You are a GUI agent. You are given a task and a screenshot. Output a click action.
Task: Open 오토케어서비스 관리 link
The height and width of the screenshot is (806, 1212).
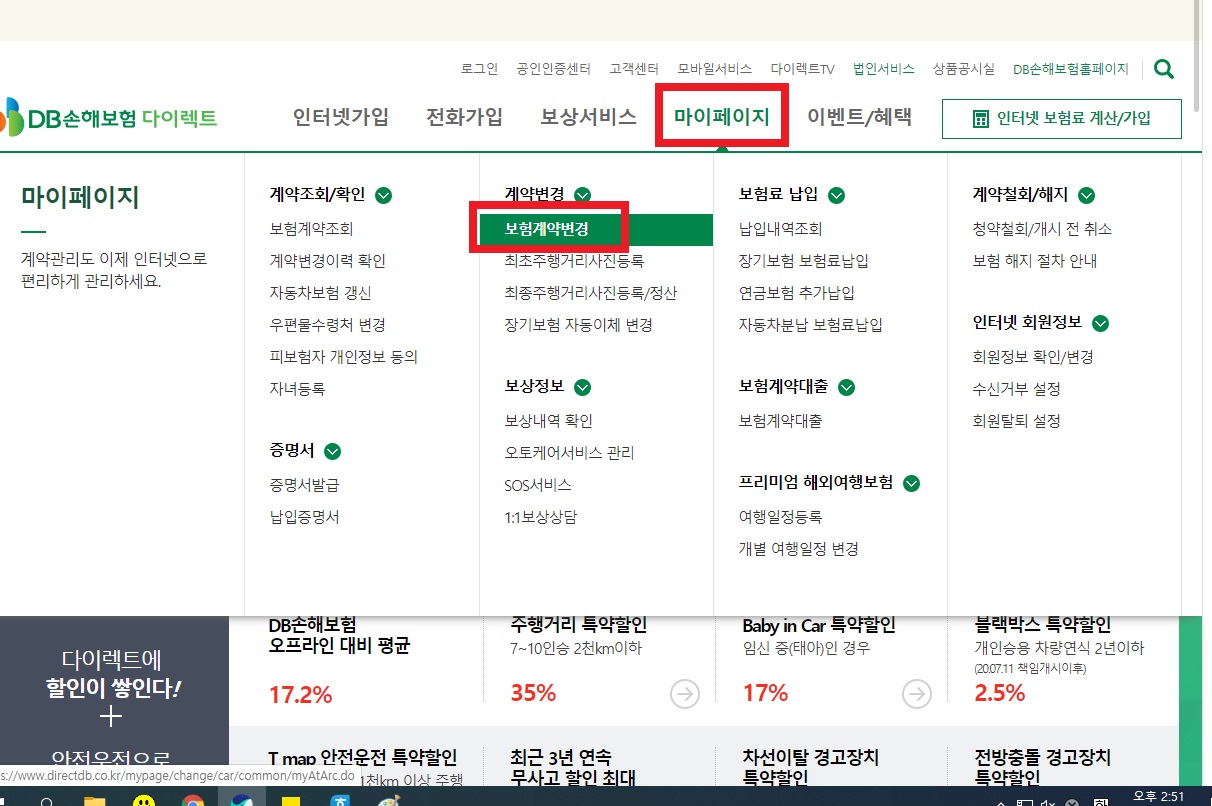pyautogui.click(x=569, y=453)
